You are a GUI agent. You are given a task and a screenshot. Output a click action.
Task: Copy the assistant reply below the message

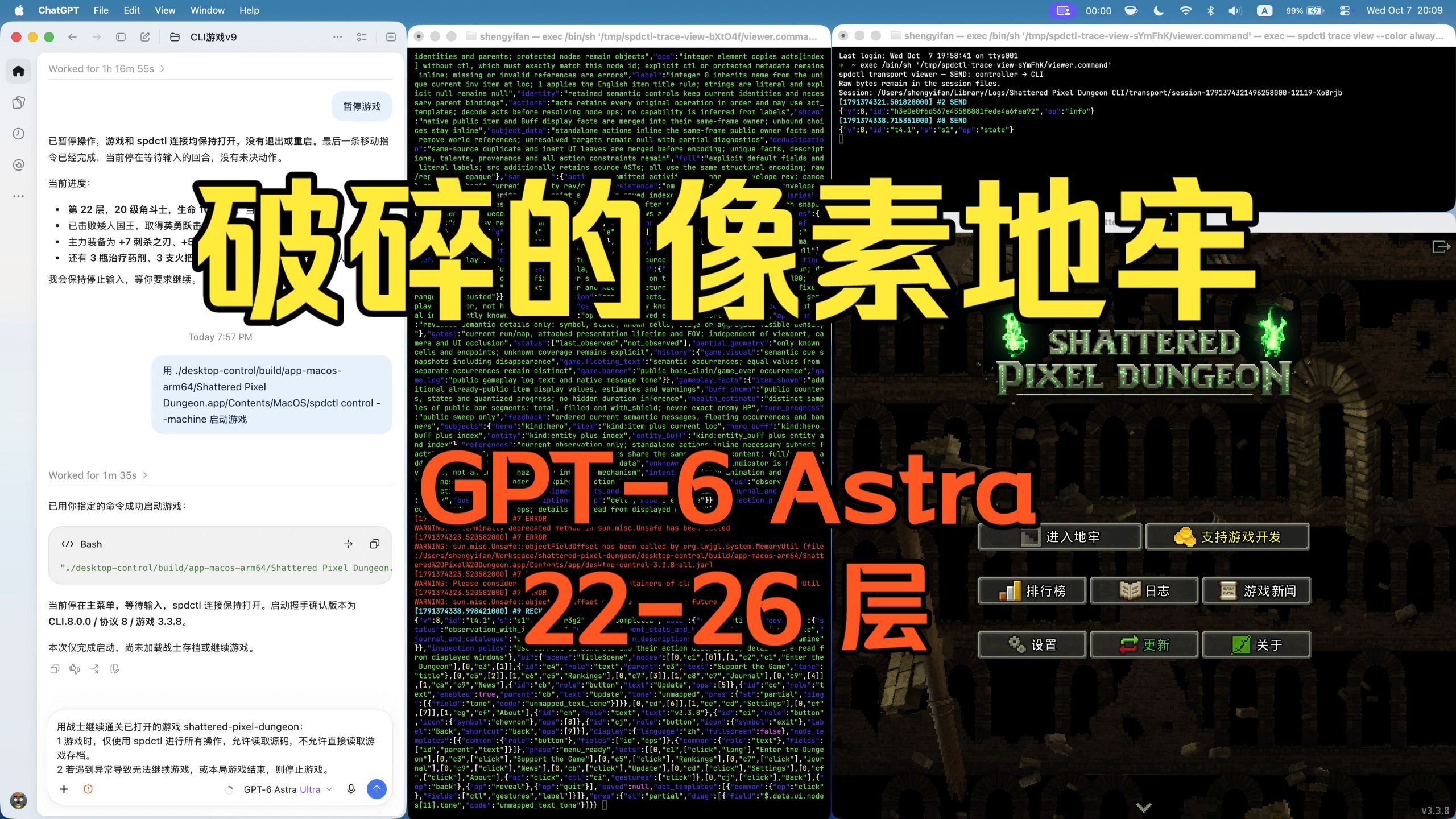point(55,669)
